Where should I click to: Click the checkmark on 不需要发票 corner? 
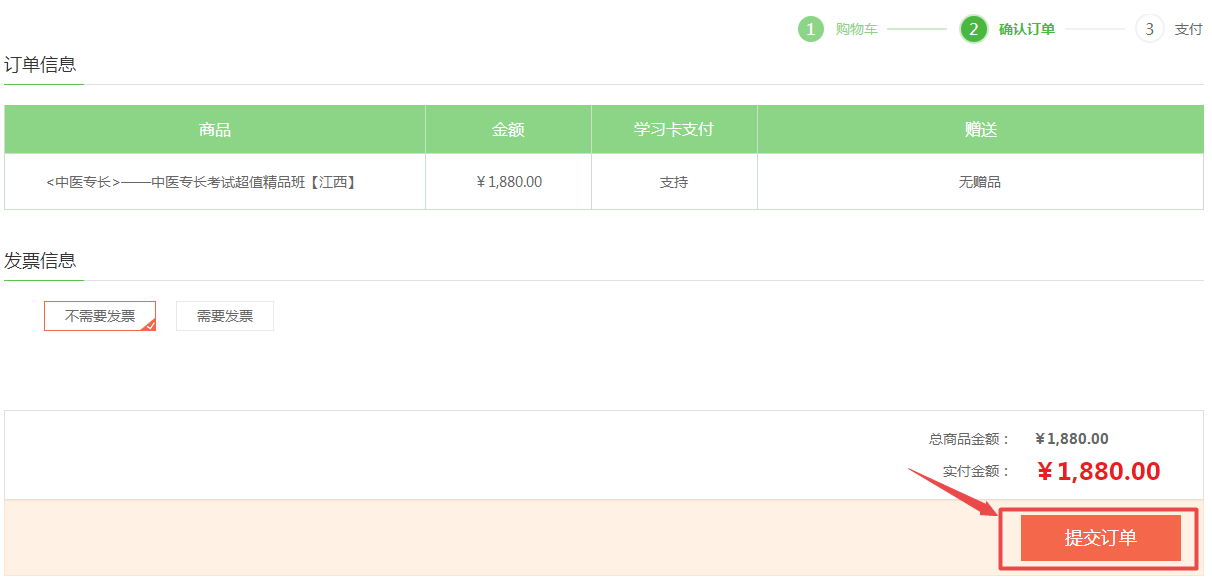point(149,324)
